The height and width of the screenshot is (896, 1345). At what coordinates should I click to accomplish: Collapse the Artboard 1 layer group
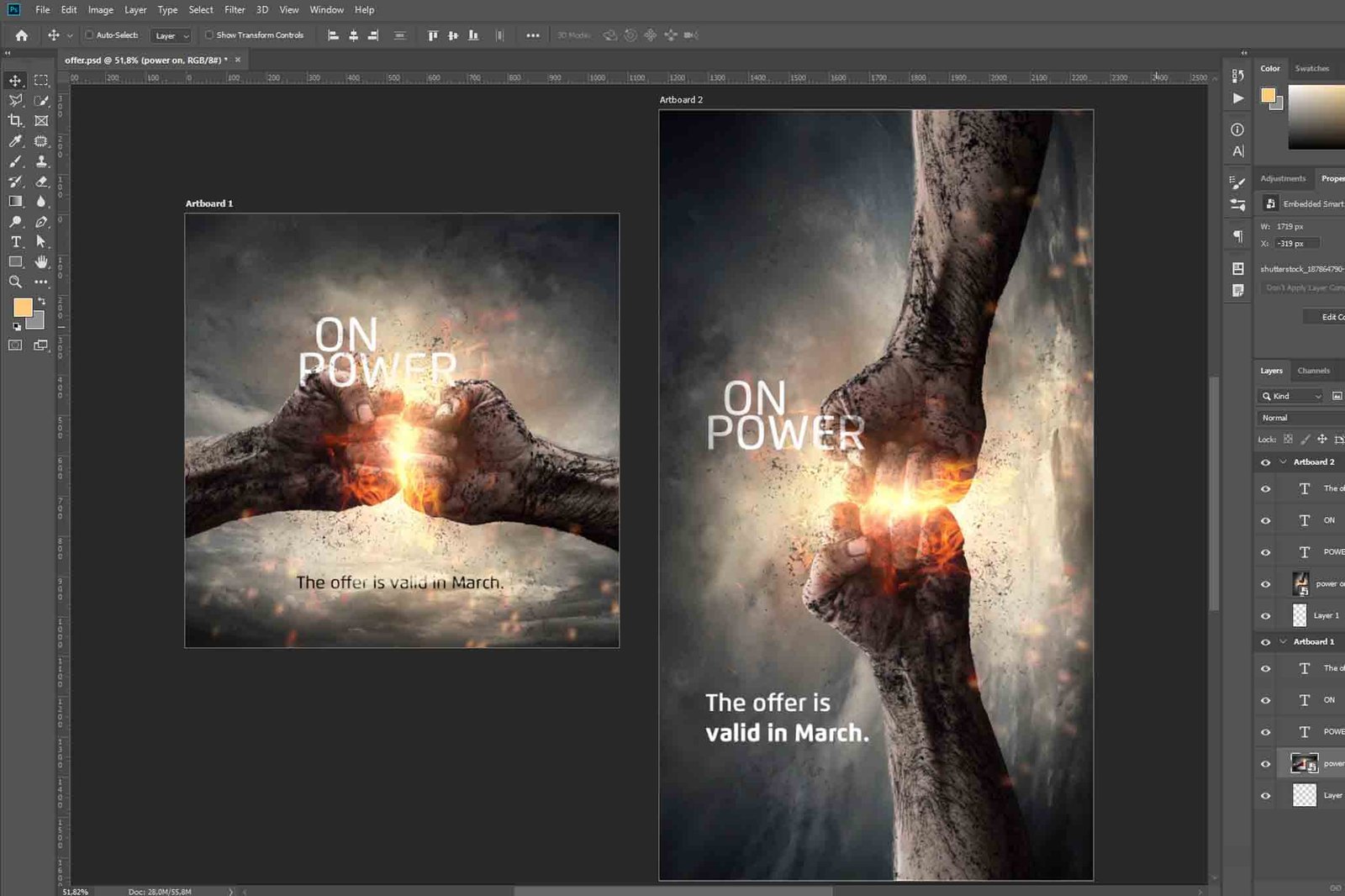pyautogui.click(x=1283, y=642)
